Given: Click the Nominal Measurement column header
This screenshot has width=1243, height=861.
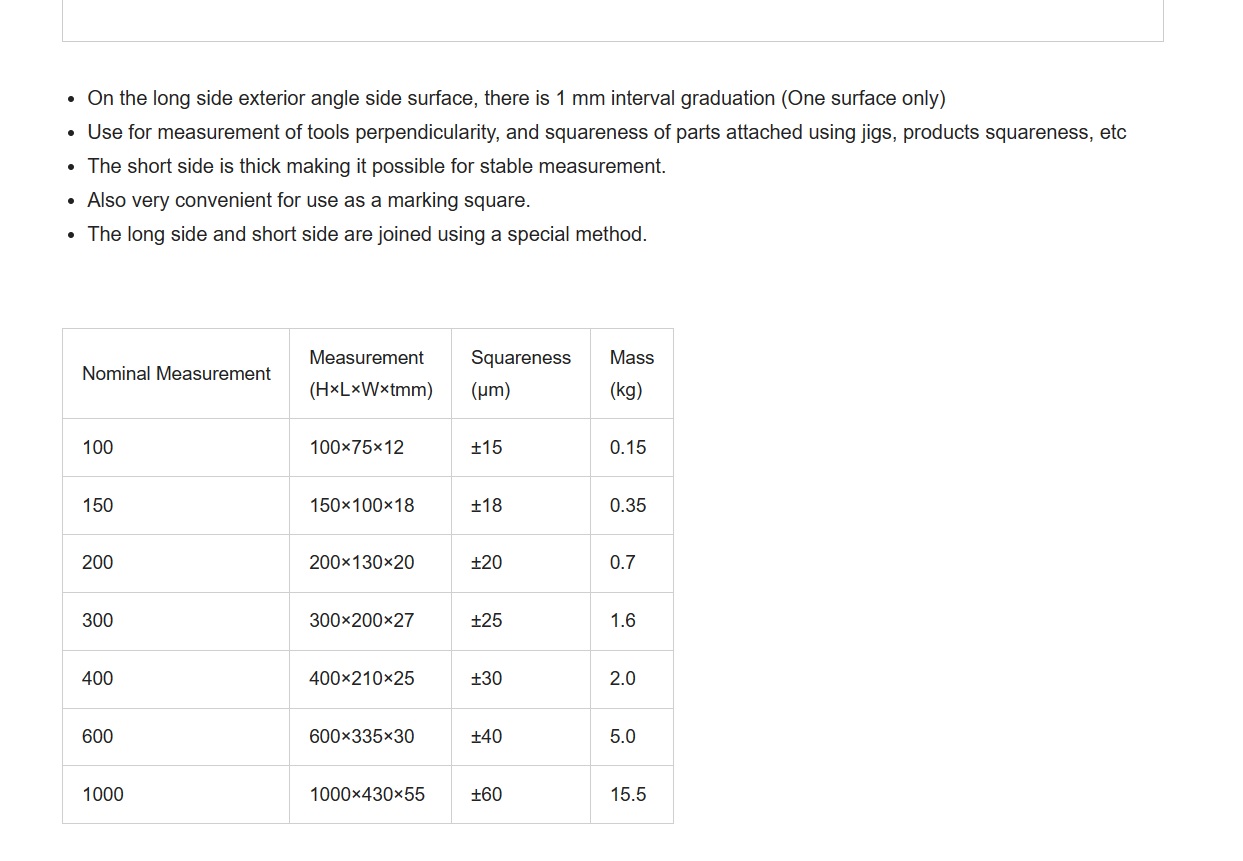Looking at the screenshot, I should pos(176,373).
